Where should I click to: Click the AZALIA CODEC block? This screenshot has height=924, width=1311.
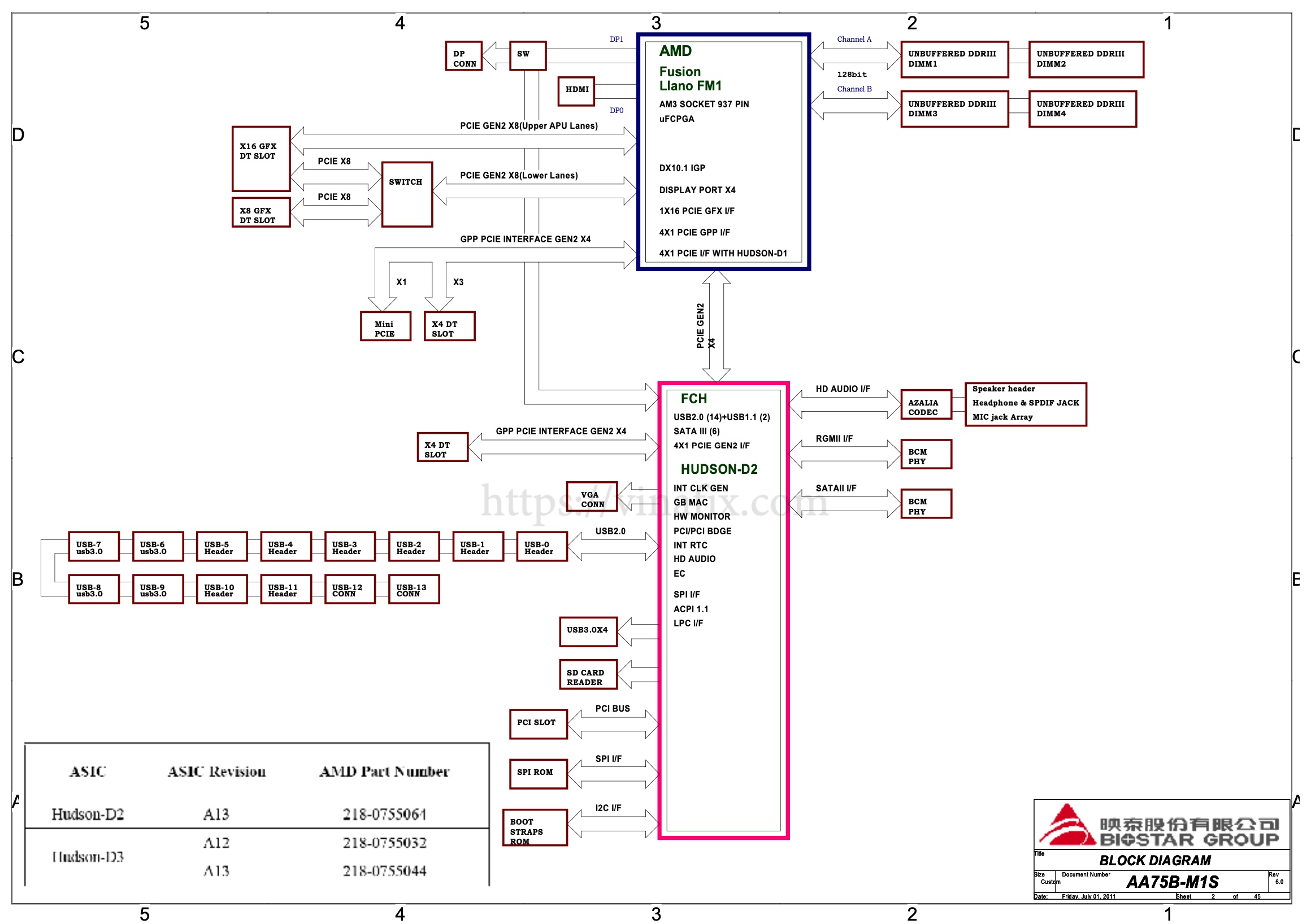click(926, 404)
